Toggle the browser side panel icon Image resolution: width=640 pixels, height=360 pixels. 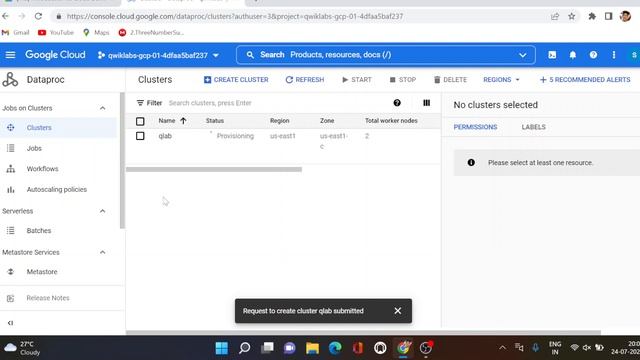click(609, 16)
